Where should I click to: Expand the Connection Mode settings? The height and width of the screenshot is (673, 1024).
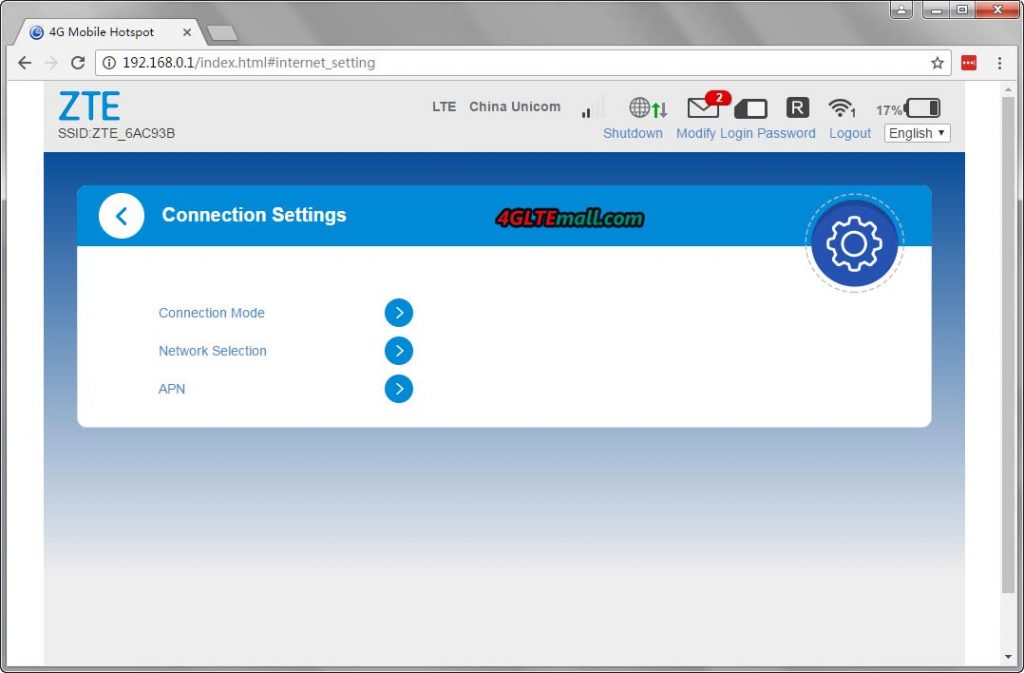tap(399, 313)
